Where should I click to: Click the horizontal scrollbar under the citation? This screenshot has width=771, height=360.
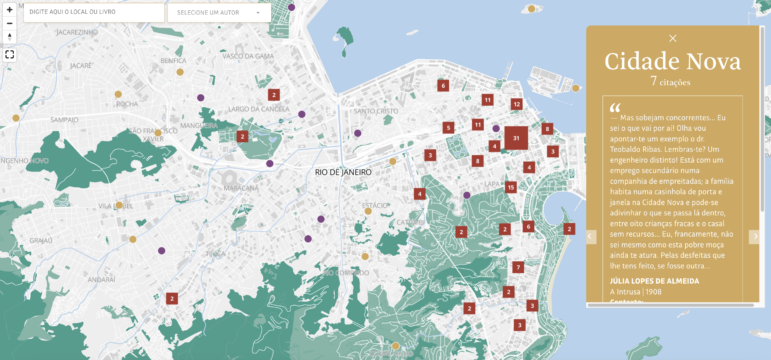pos(671,305)
